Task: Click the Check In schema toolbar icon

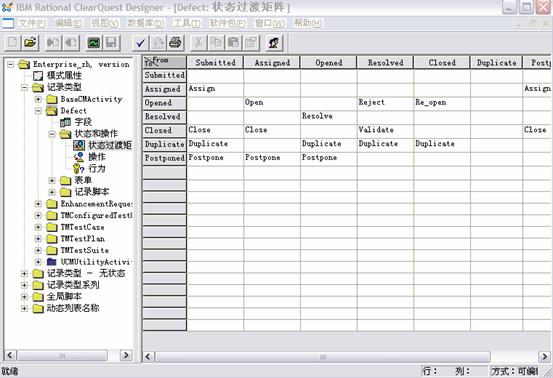Action: point(71,43)
